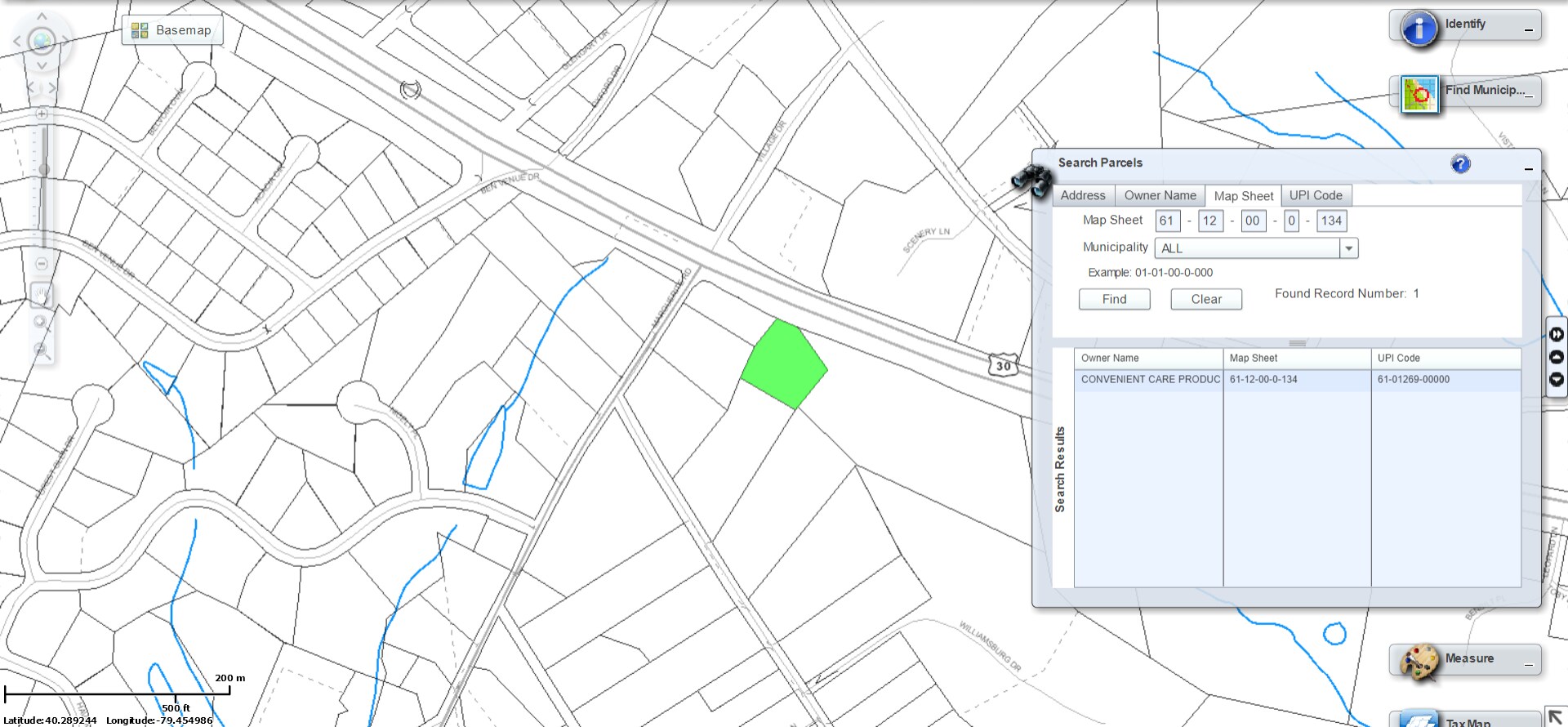1568x727 pixels.
Task: Click the binoculars Search Parcels icon
Action: click(1031, 180)
